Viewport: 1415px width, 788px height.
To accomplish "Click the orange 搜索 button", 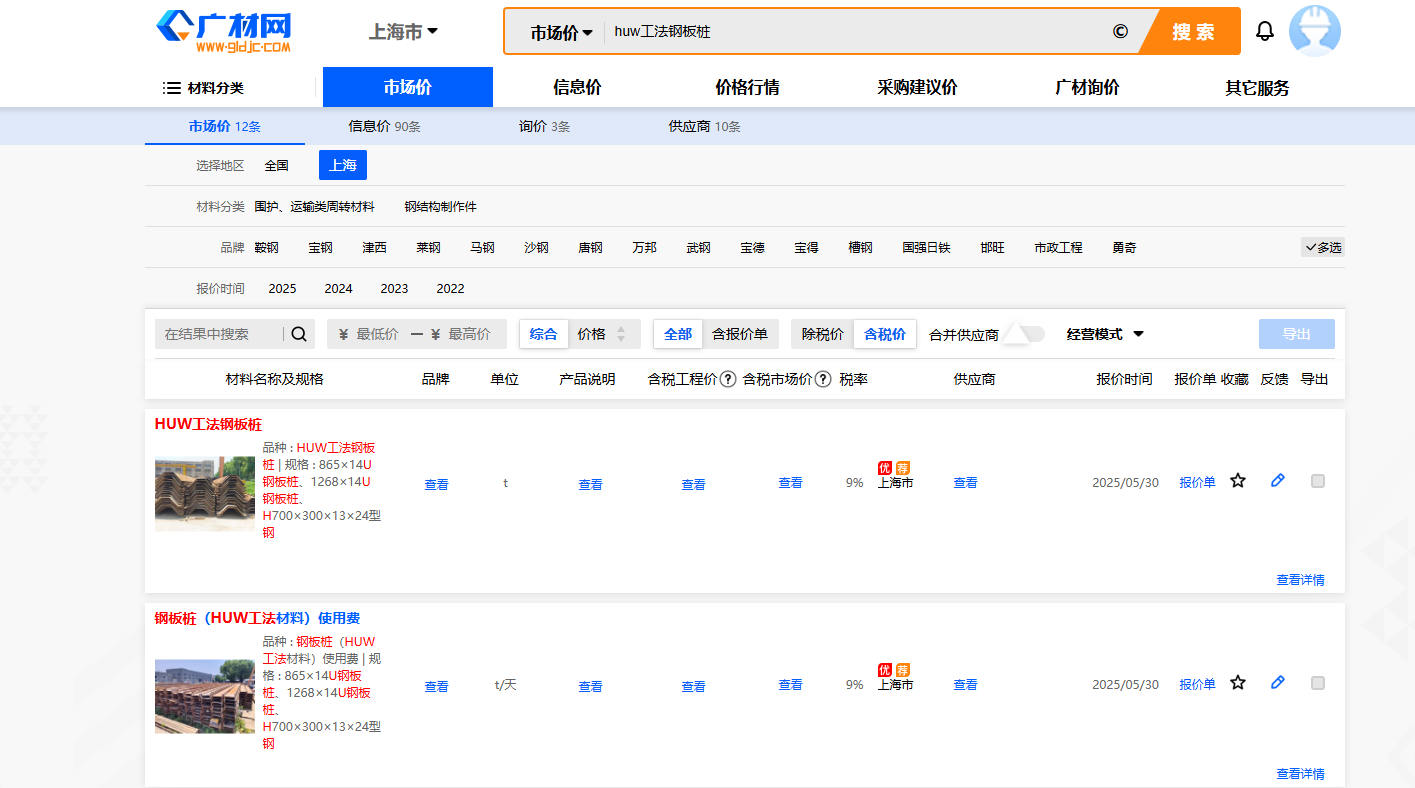I will [x=1193, y=31].
